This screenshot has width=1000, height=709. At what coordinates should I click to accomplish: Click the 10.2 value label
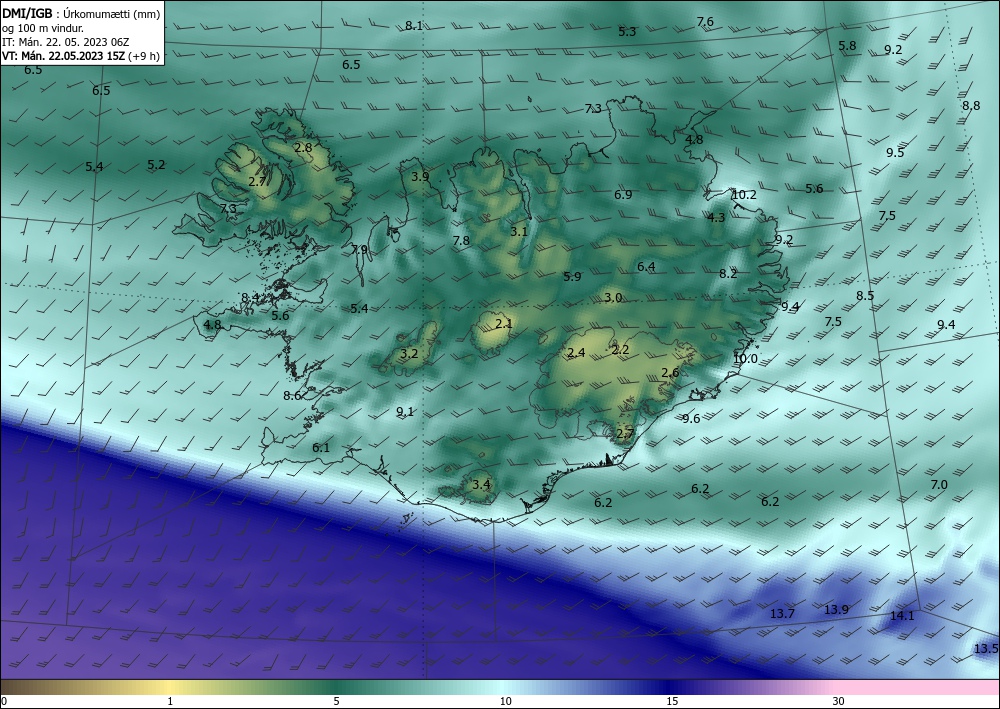point(744,195)
